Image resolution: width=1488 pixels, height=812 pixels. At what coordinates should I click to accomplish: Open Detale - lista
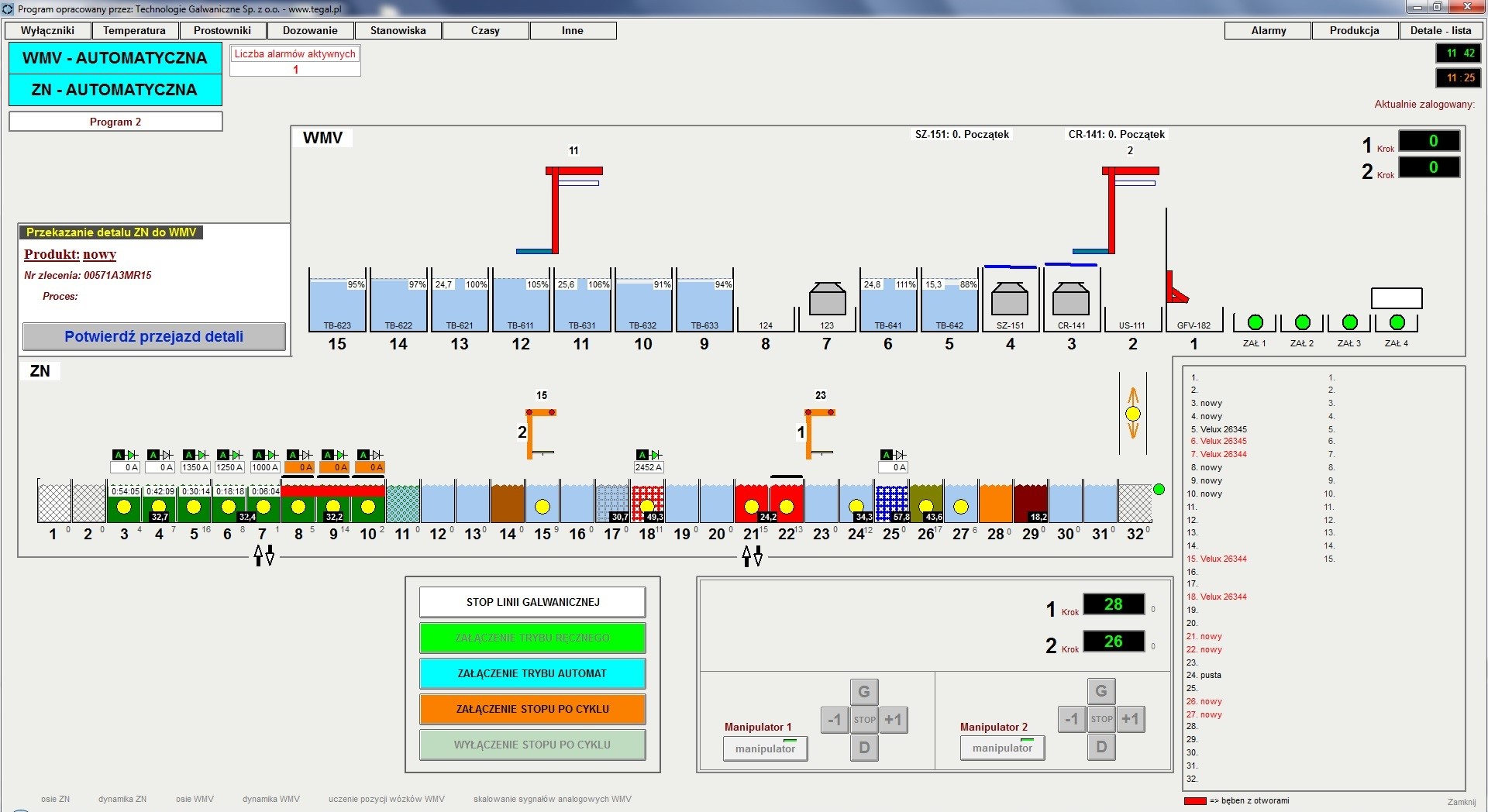point(1441,30)
